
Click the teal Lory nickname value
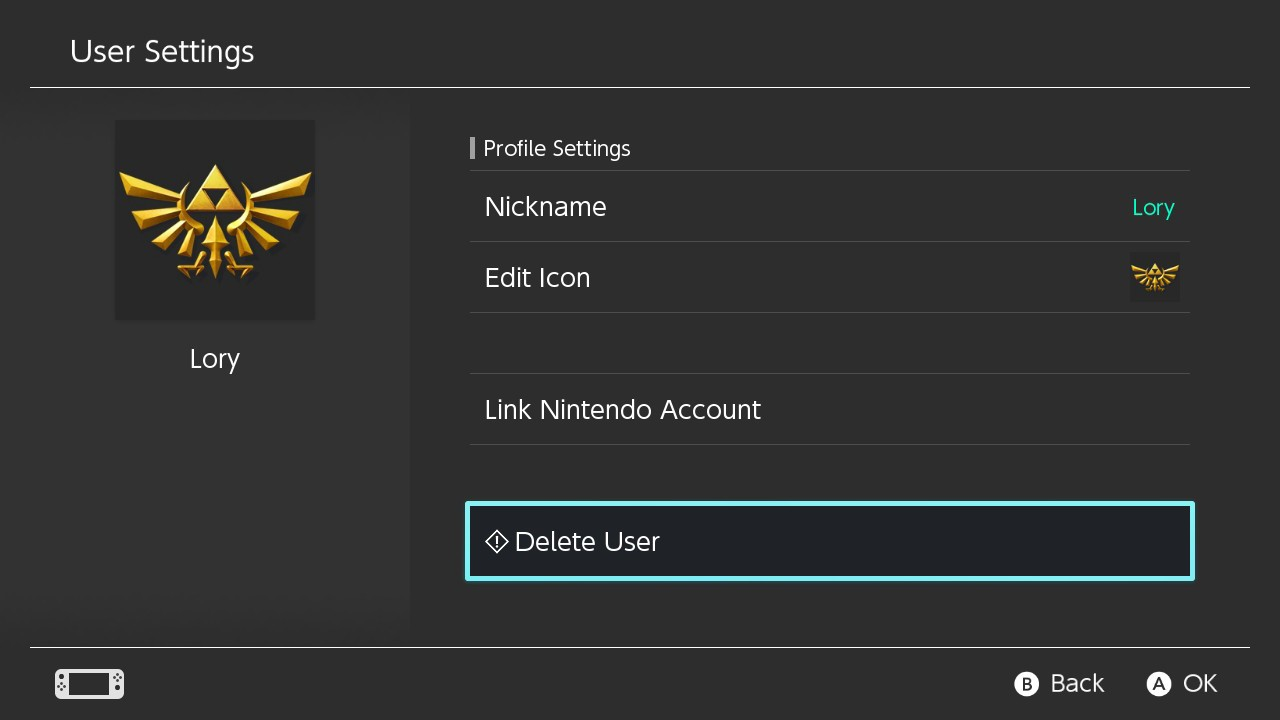coord(1153,207)
